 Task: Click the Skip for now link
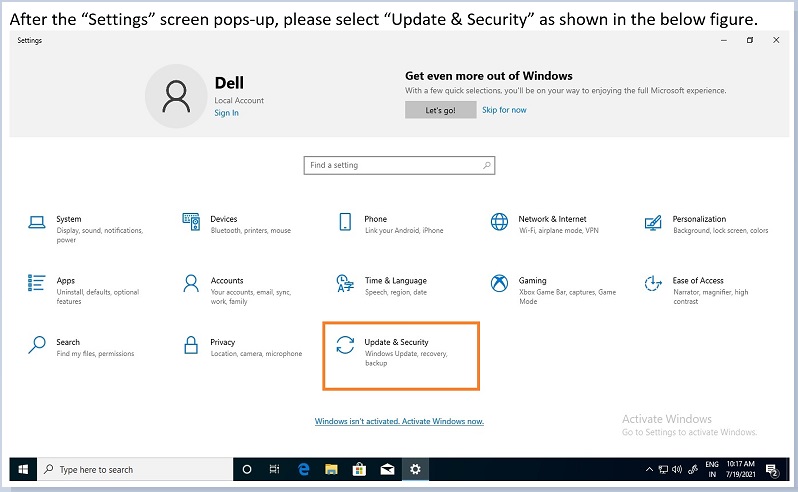(x=504, y=110)
